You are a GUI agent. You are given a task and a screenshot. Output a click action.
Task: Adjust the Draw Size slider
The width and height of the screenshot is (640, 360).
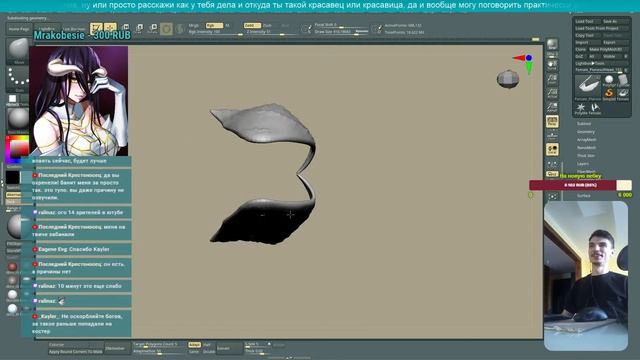coord(341,32)
